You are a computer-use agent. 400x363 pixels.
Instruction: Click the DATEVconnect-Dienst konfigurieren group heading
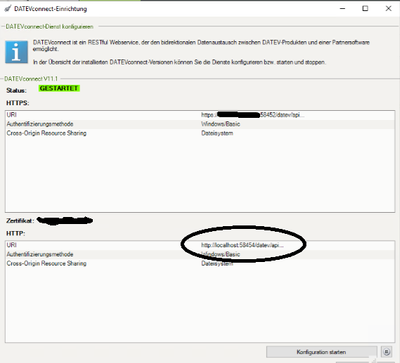(49, 27)
